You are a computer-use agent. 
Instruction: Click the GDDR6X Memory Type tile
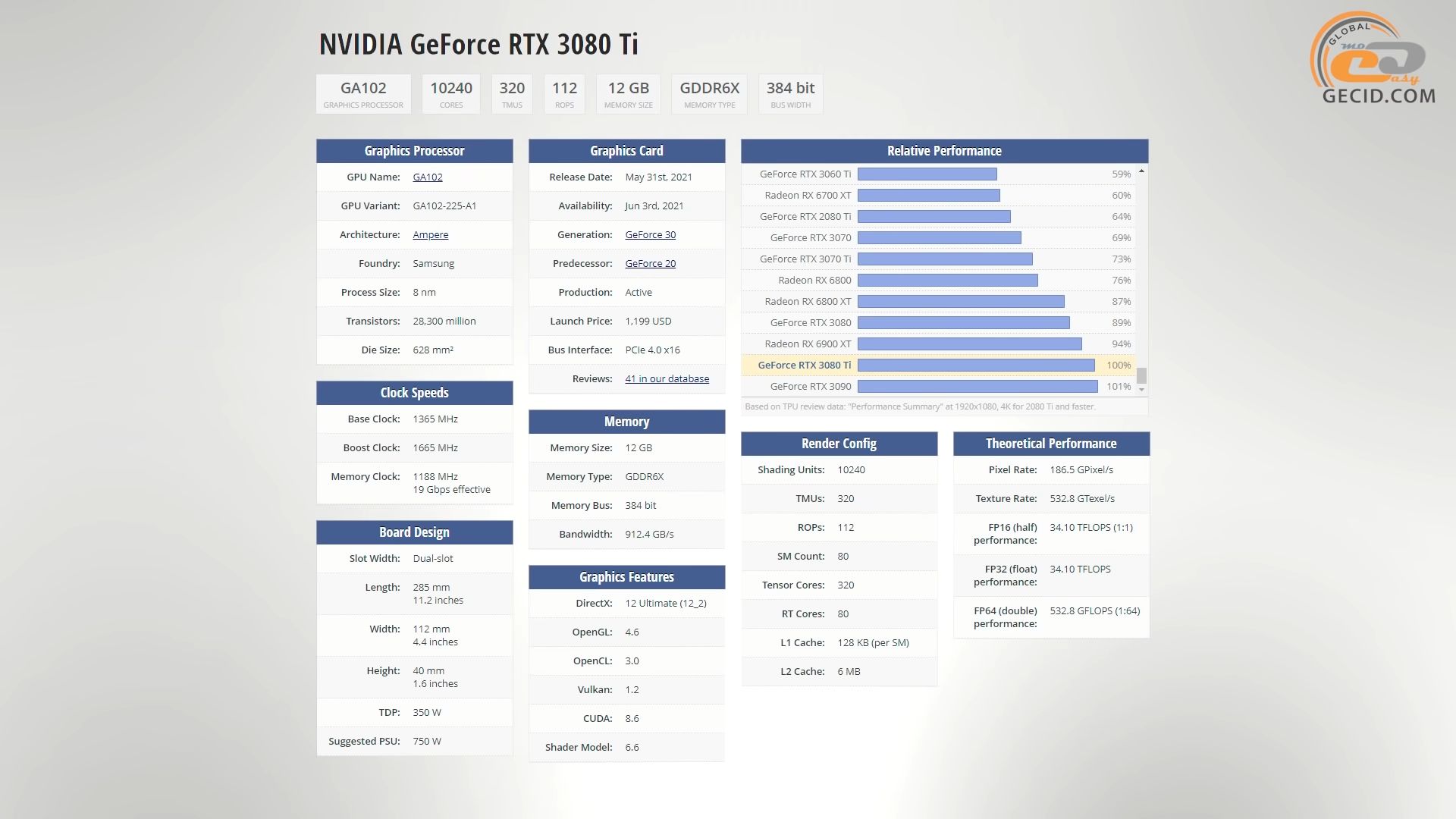[x=709, y=94]
